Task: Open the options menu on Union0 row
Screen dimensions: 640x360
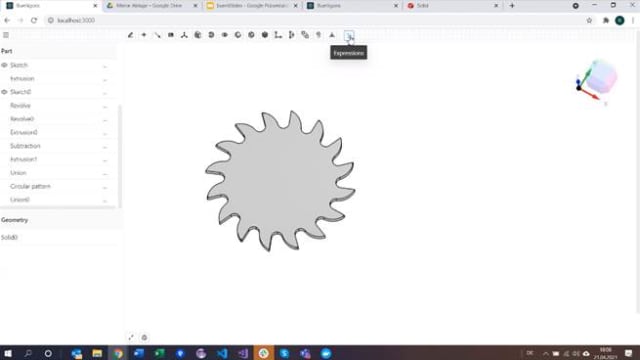Action: [105, 200]
